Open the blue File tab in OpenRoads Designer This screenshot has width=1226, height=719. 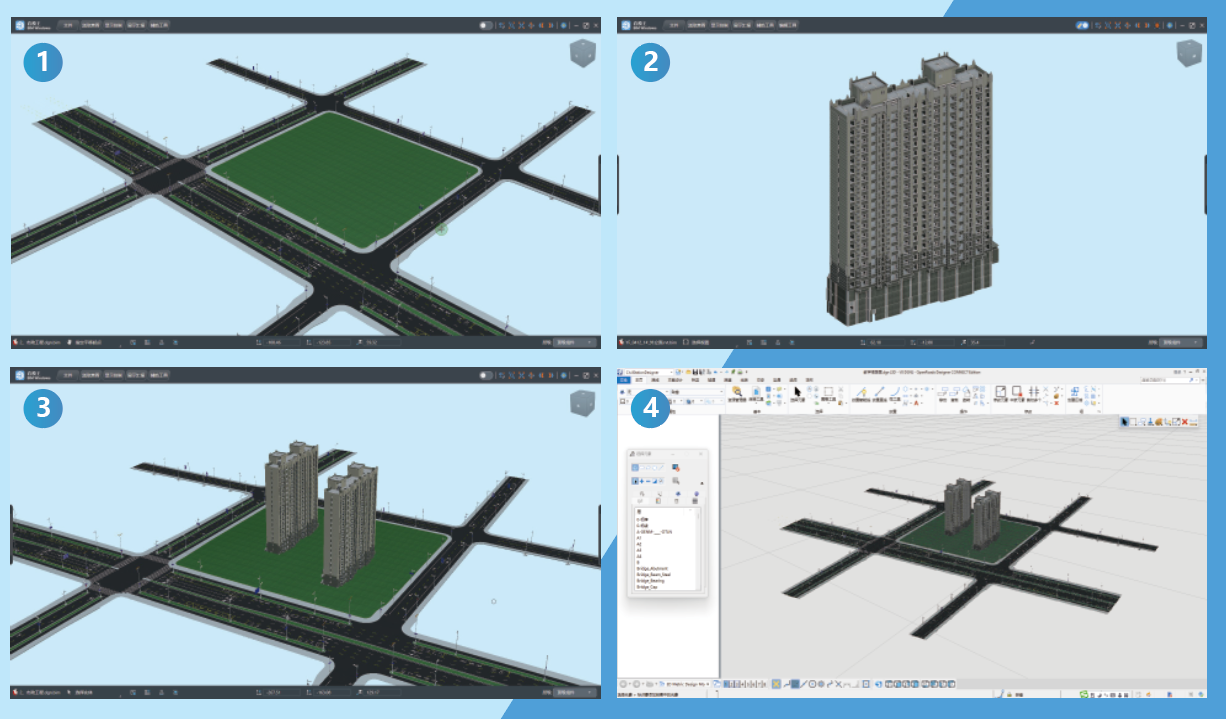pyautogui.click(x=624, y=380)
